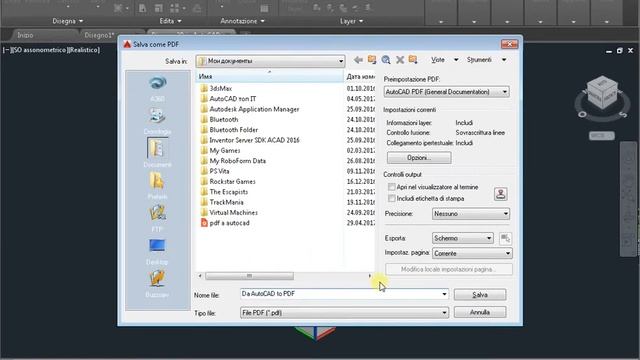Click the horizontal scrollbar thumb in file list
The width and height of the screenshot is (640, 360).
(249, 276)
